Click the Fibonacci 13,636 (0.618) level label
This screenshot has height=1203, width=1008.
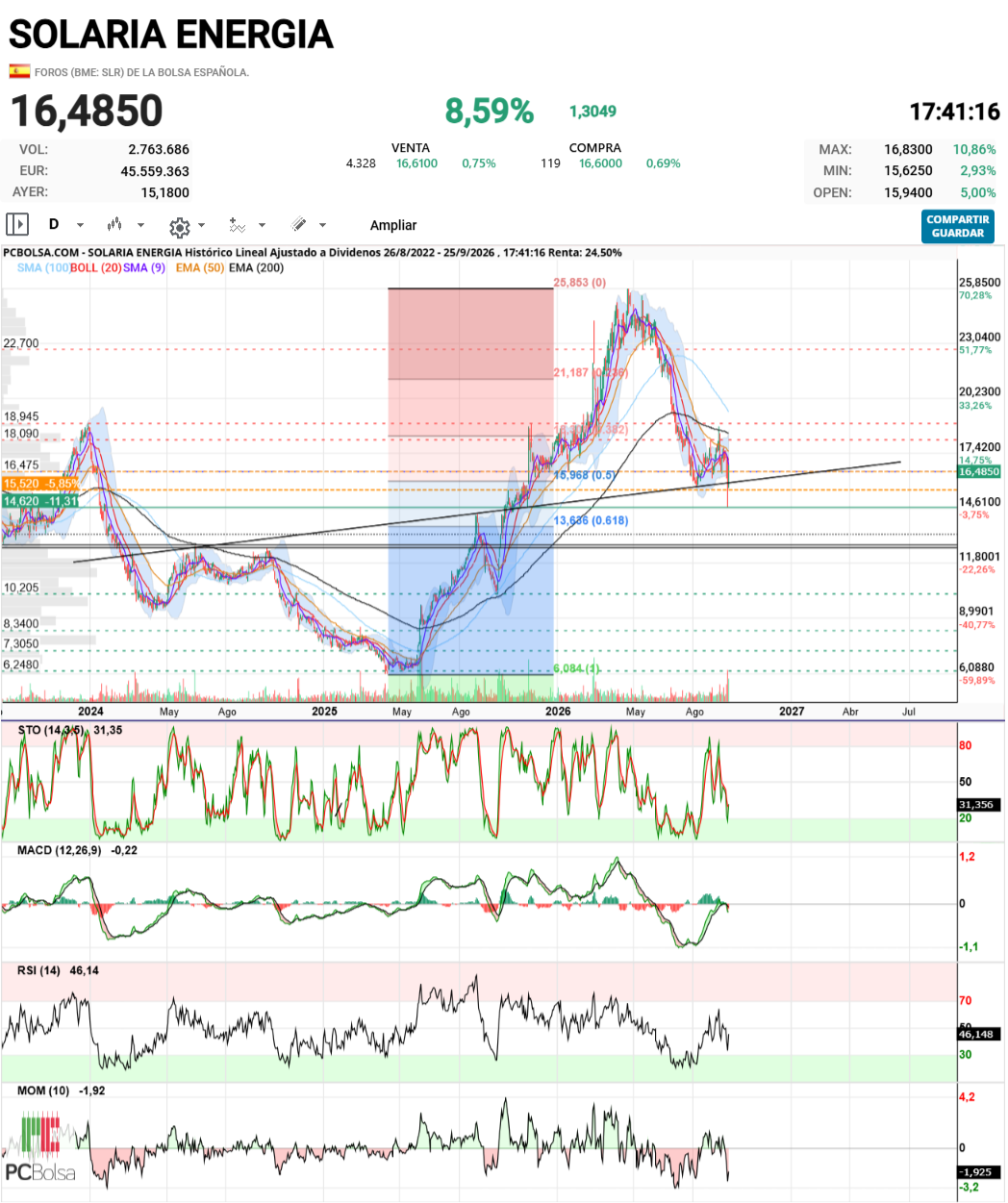(591, 520)
